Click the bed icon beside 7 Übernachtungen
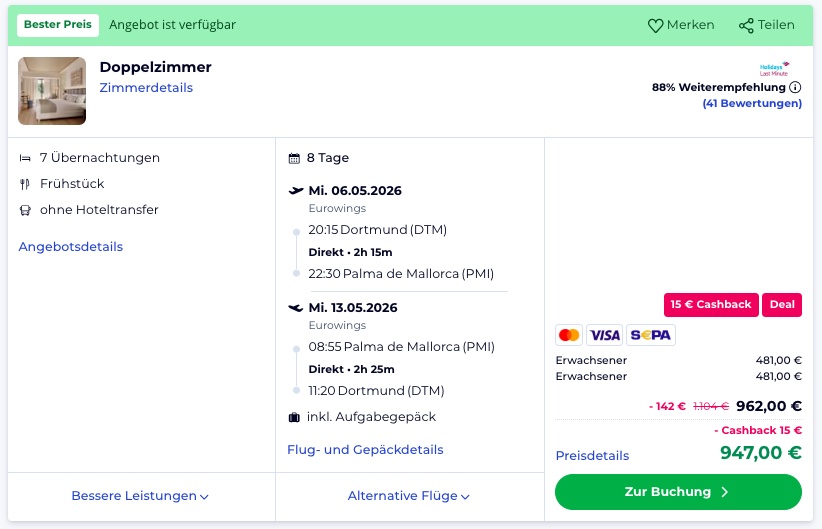The height and width of the screenshot is (529, 822). coord(25,158)
